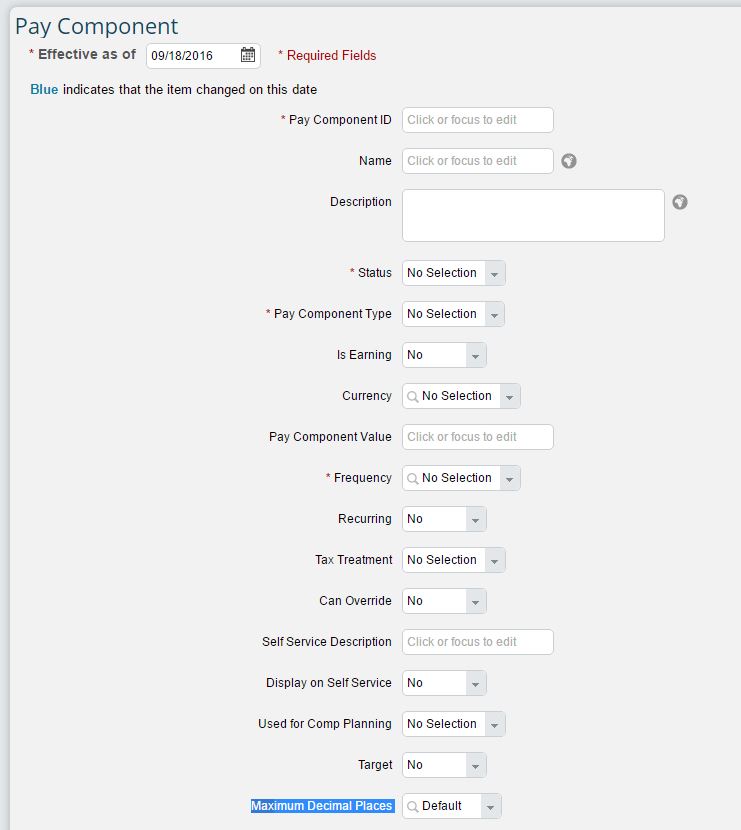This screenshot has width=741, height=830.
Task: Open the Is Earning dropdown
Action: pos(476,355)
